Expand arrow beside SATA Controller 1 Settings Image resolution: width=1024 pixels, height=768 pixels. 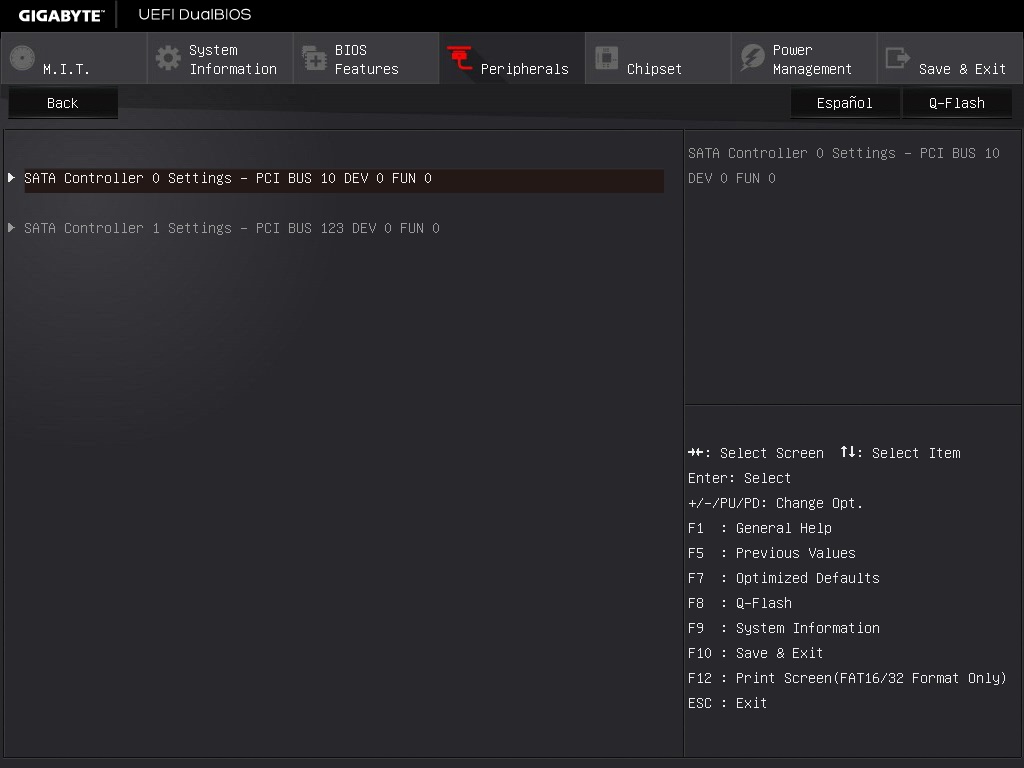(12, 228)
